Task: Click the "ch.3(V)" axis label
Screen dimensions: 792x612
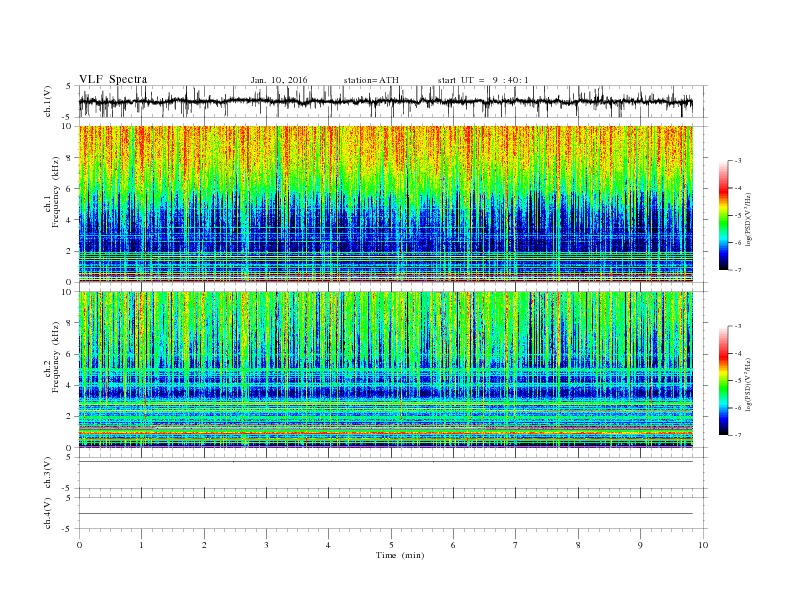Action: click(48, 473)
